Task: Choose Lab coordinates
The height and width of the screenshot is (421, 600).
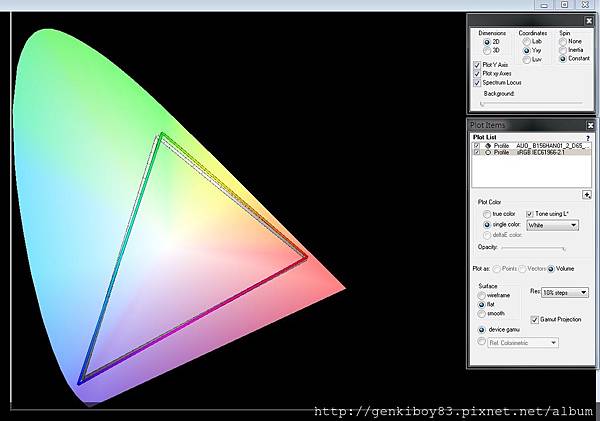Action: click(x=527, y=41)
